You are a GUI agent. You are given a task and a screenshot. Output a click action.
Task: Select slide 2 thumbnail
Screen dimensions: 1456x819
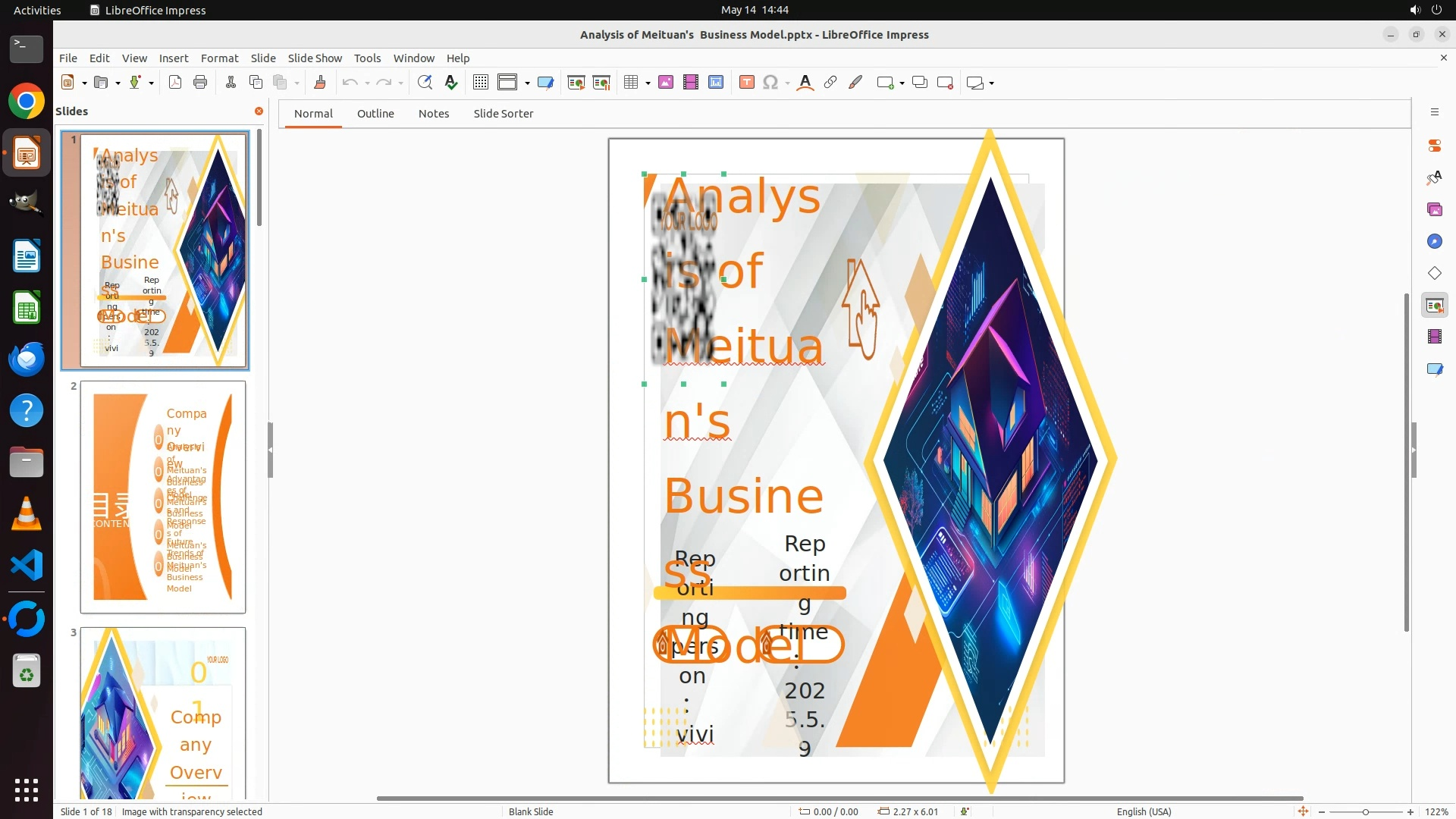click(x=163, y=497)
